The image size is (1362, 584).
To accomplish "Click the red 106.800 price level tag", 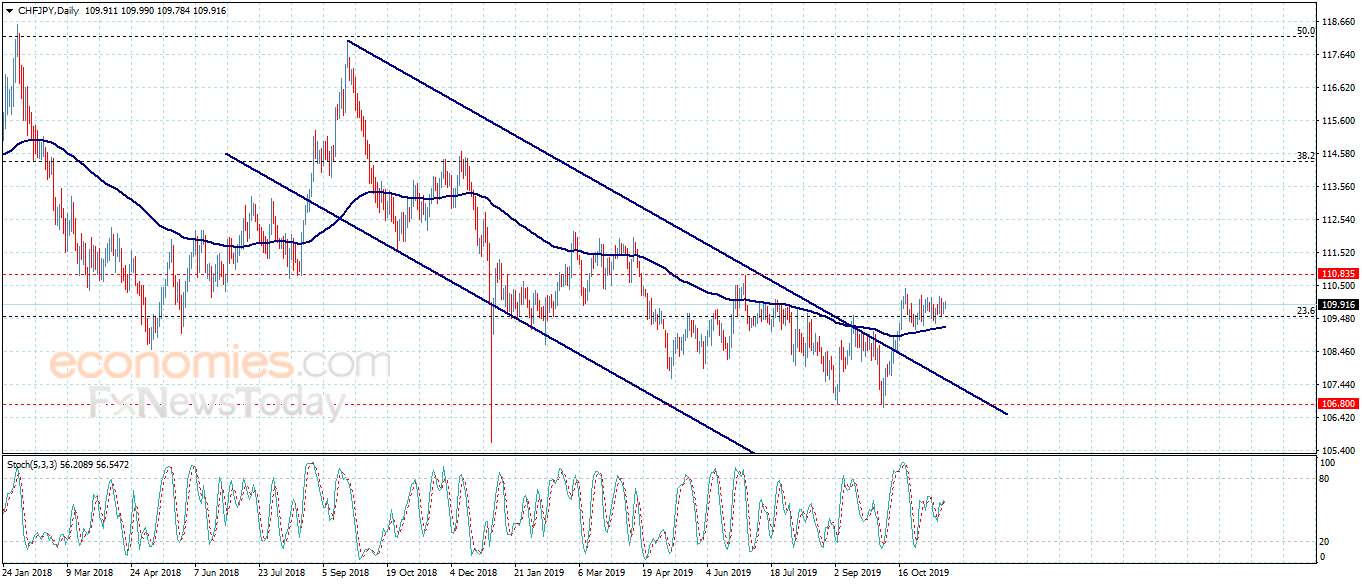I will pyautogui.click(x=1337, y=404).
